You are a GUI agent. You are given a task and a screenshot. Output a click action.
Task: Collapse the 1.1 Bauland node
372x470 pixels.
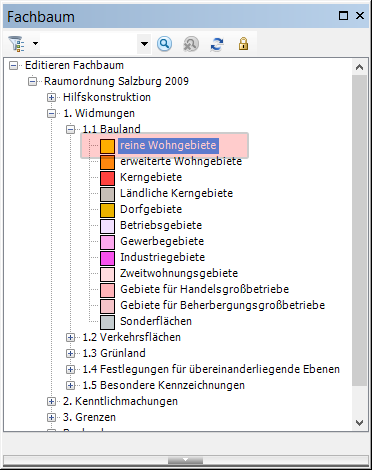tap(70, 129)
